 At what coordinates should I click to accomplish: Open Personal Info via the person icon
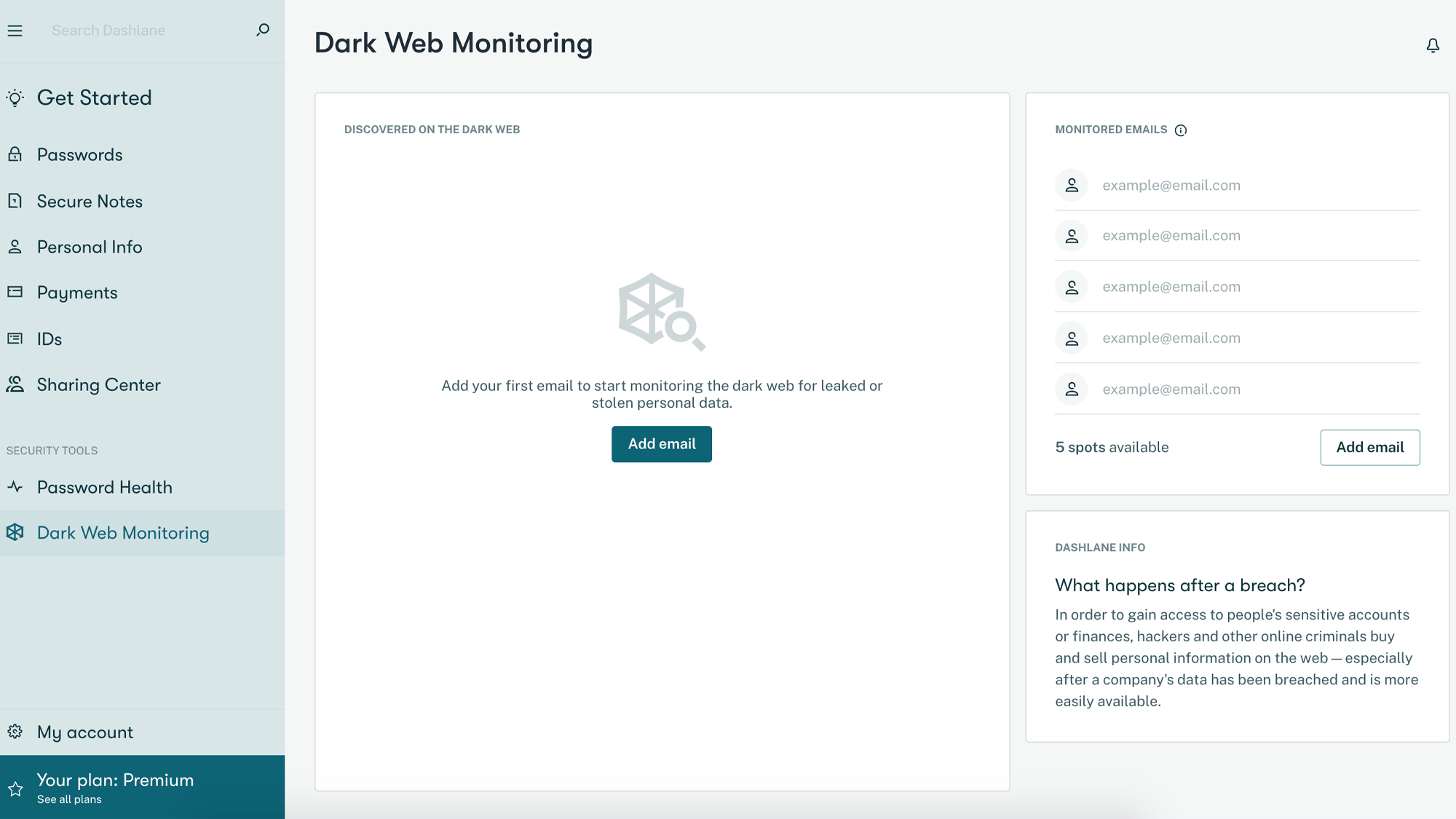click(x=15, y=247)
